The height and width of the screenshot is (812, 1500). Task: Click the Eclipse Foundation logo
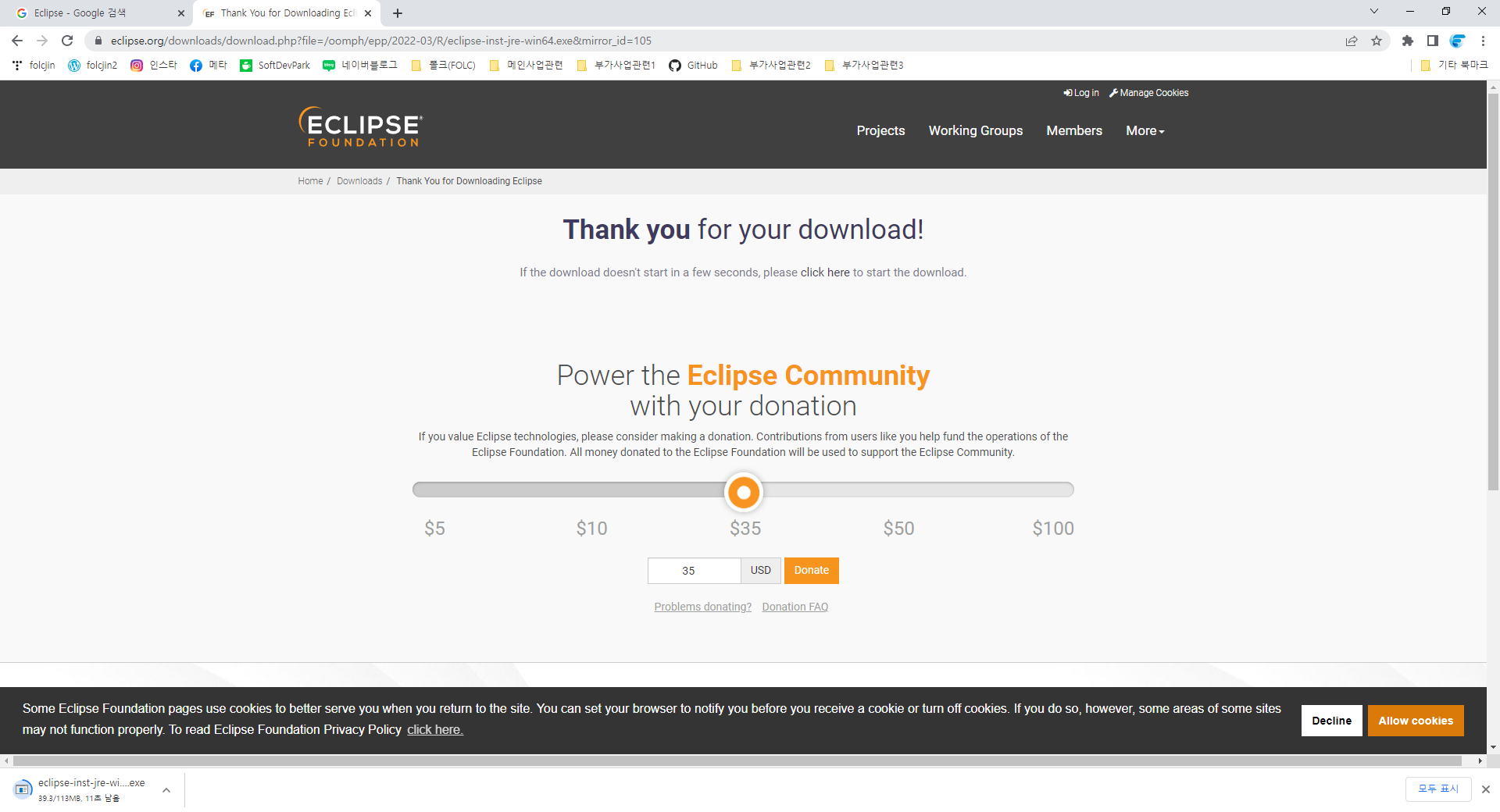(361, 126)
